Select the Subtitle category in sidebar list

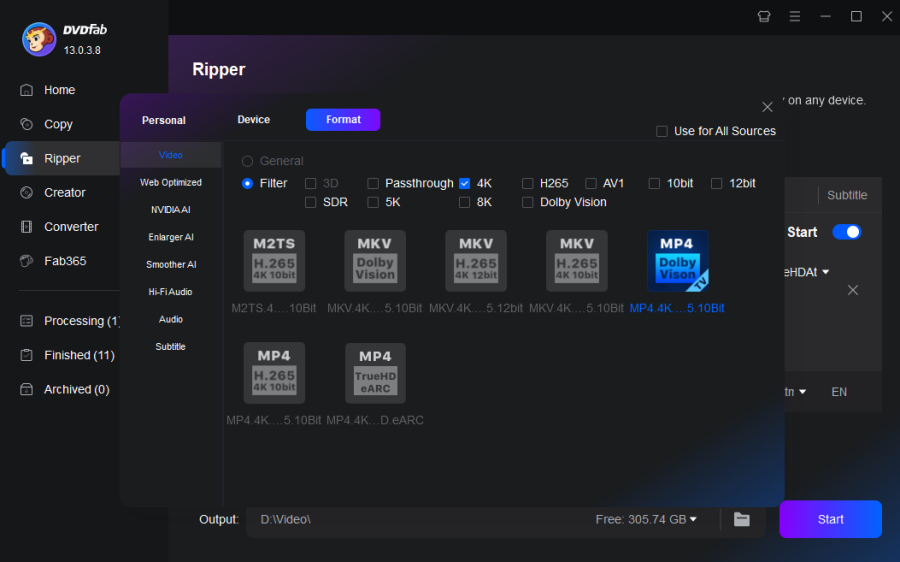tap(170, 347)
